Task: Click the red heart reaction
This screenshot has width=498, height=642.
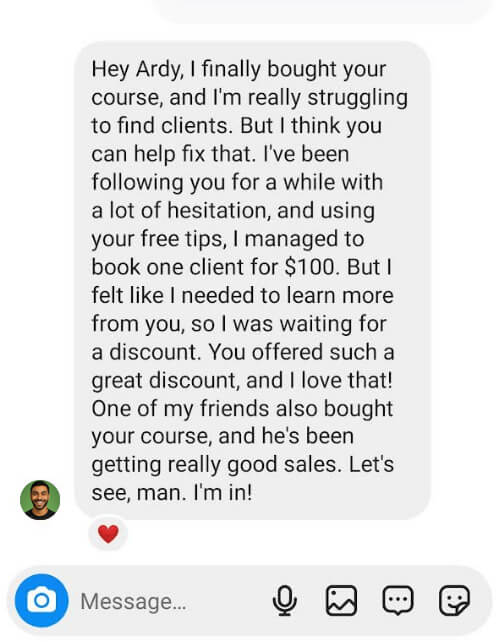Action: tap(108, 534)
